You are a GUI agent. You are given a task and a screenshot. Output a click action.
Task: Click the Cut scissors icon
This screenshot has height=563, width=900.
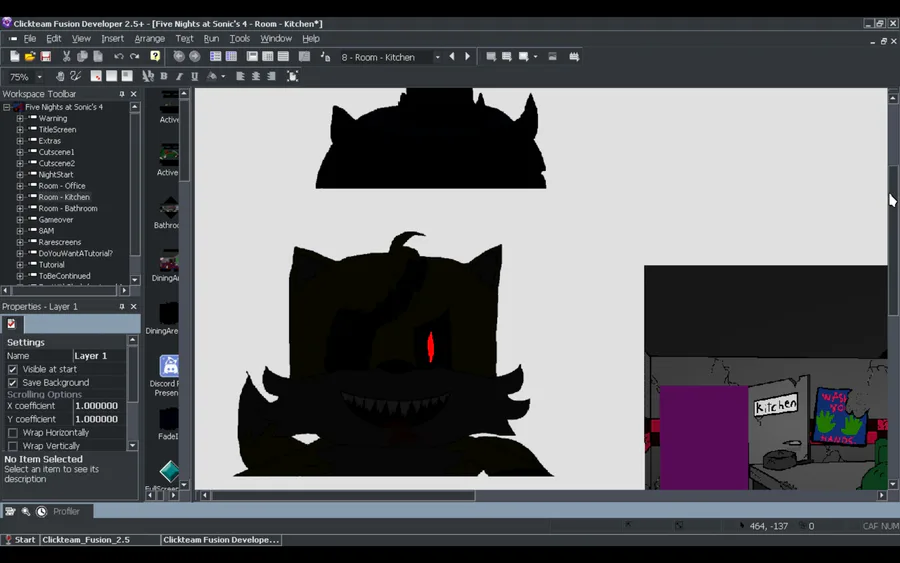point(67,56)
